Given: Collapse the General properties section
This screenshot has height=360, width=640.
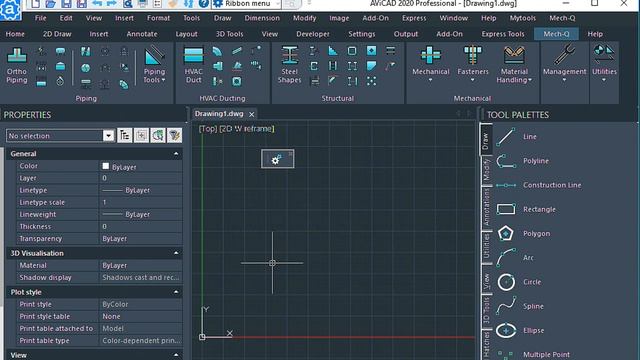Looking at the screenshot, I should (176, 154).
